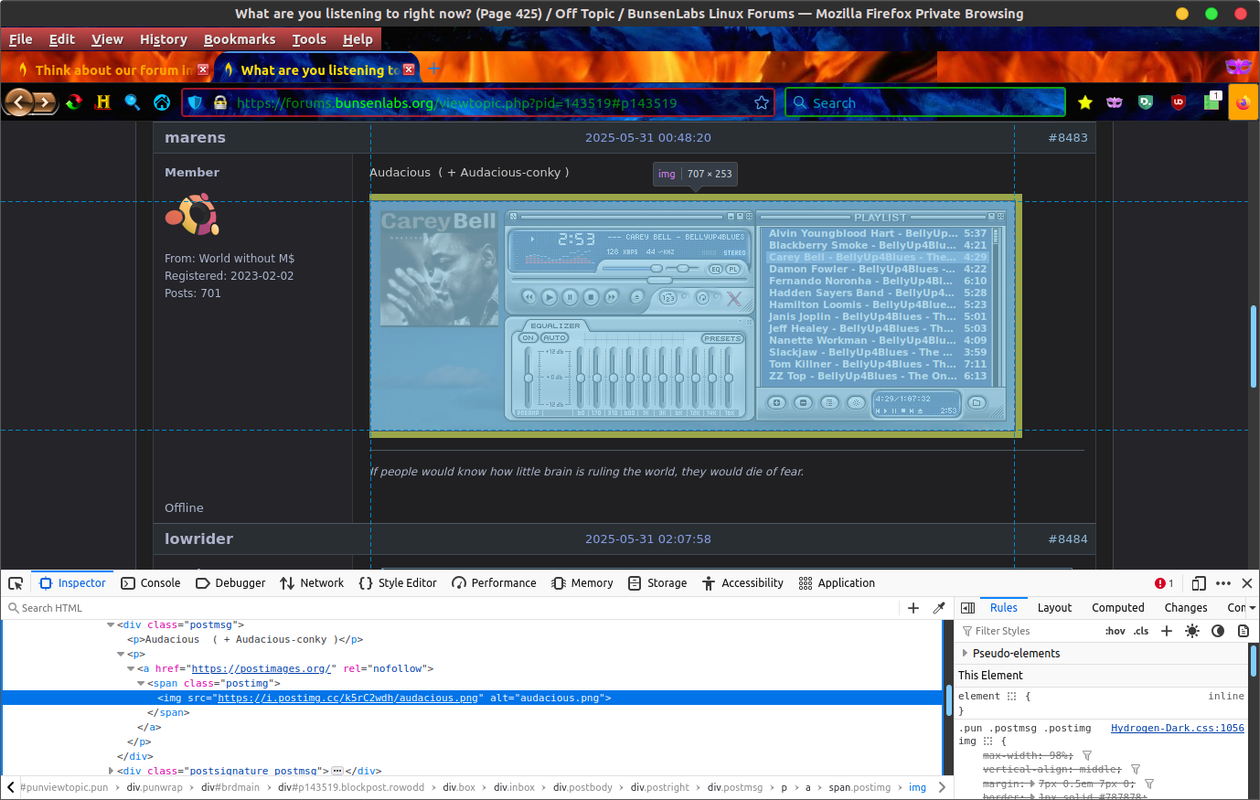The image size is (1260, 800).
Task: Open post permalink #8483
Action: click(x=1067, y=137)
